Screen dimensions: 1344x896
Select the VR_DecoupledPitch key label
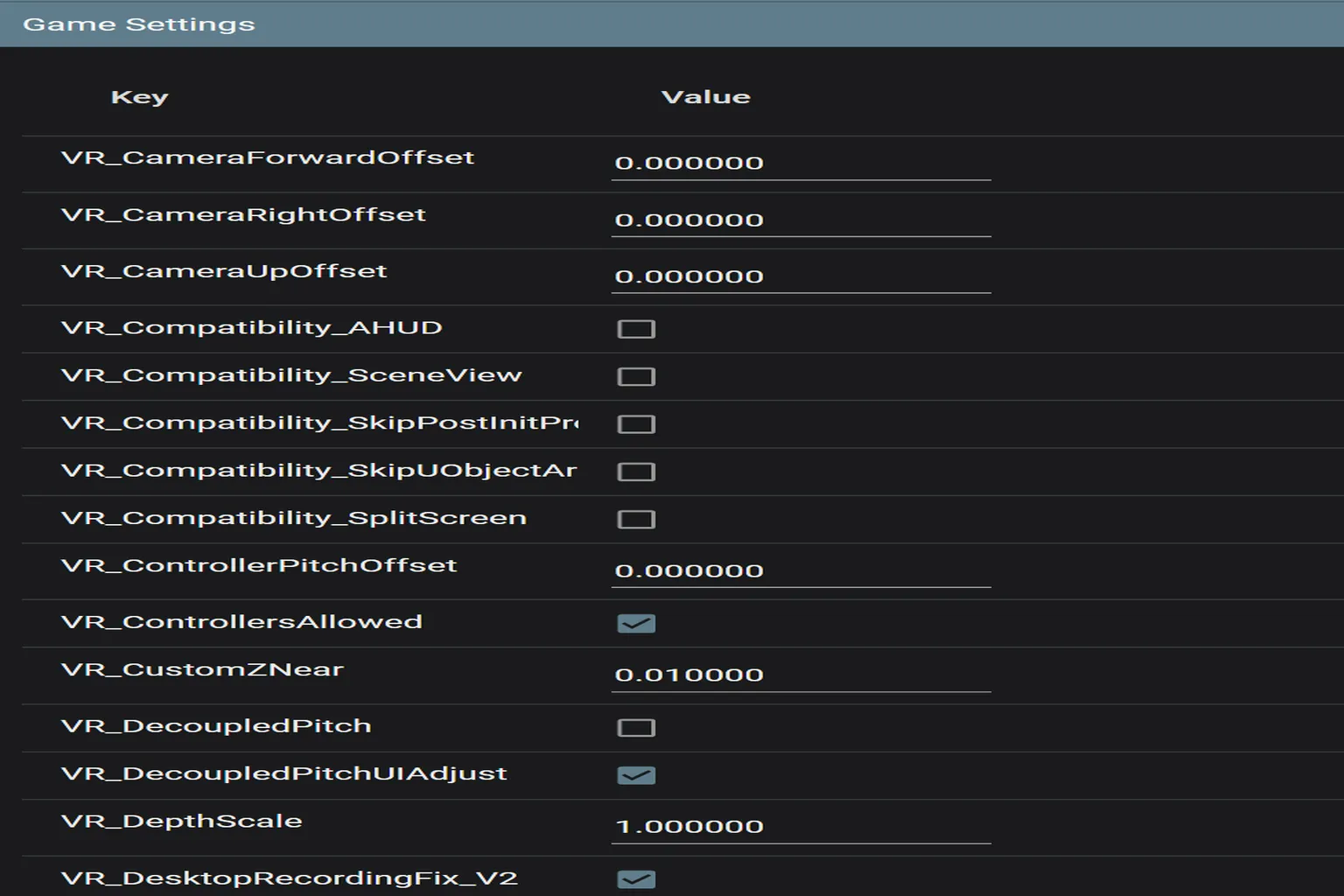pos(216,726)
